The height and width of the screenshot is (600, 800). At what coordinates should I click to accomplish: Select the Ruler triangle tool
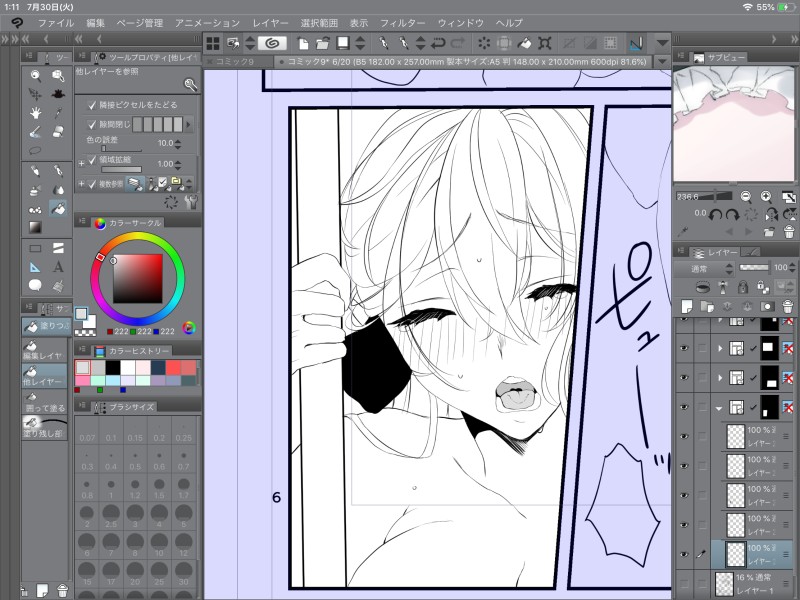click(x=35, y=267)
